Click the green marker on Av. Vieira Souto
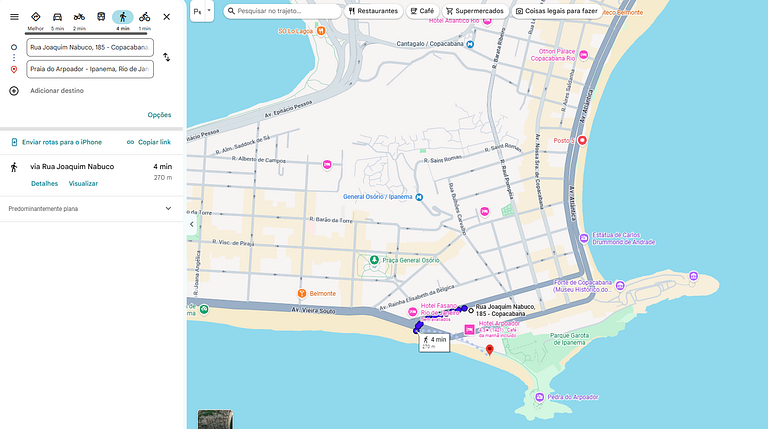768x429 pixels. click(204, 309)
